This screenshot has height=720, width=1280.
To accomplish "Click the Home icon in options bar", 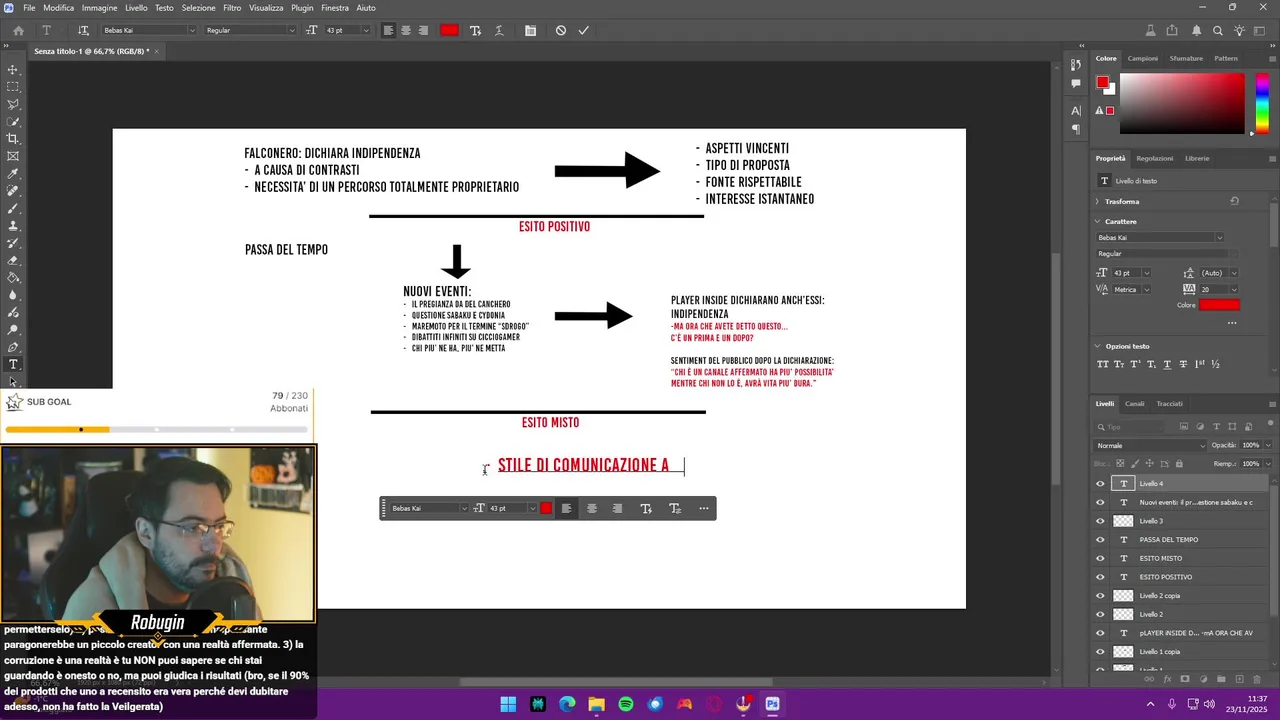I will click(x=18, y=30).
